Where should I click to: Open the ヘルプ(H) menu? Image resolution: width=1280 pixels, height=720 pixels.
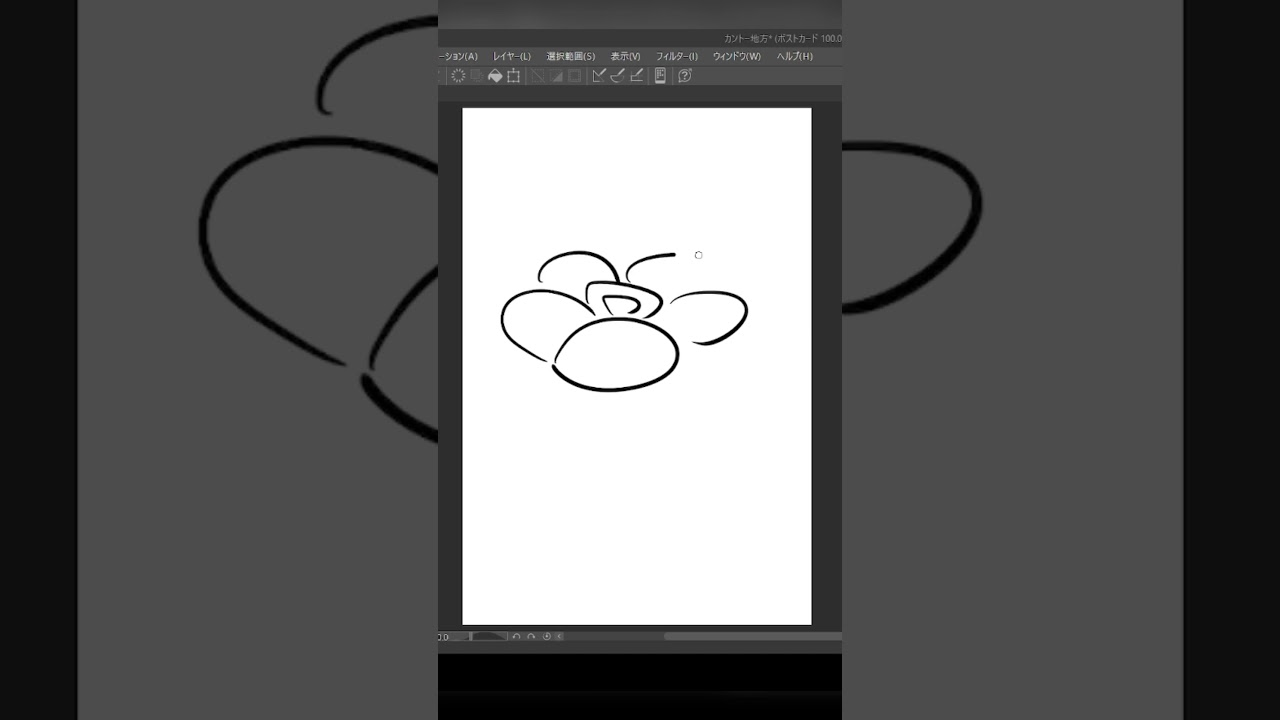(795, 57)
